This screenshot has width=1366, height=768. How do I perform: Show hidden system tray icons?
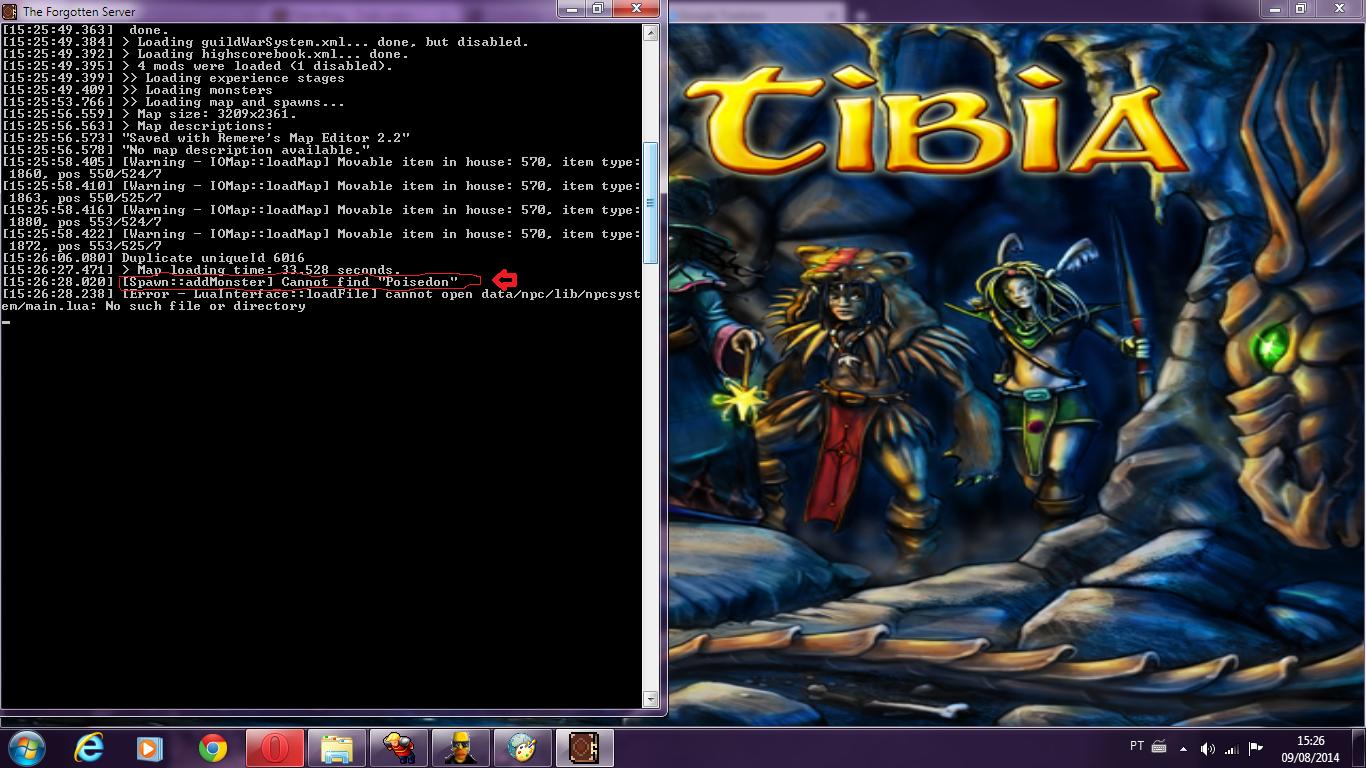1185,748
